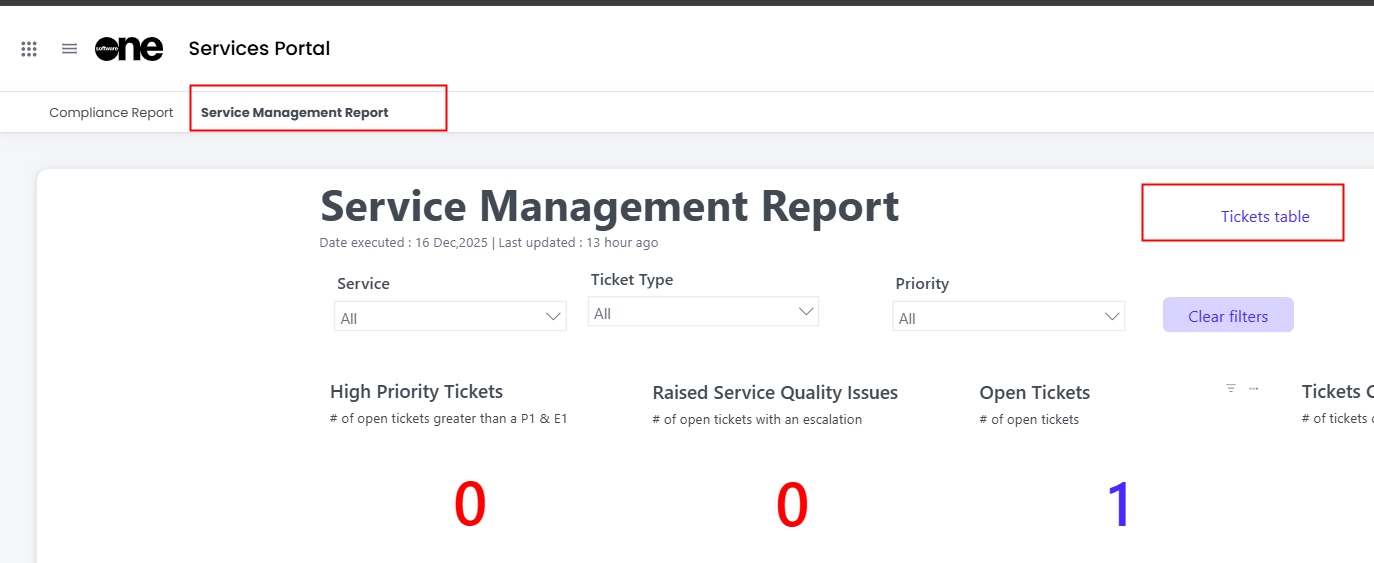Toggle the hamburger navigation menu

point(69,49)
